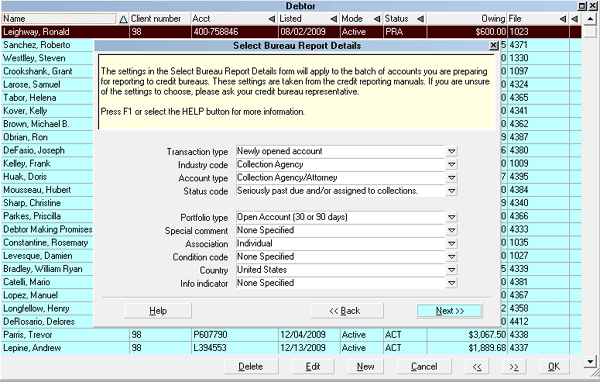Open the Condition code dropdown arrow
Viewport: 600px width, 382px height.
point(451,256)
